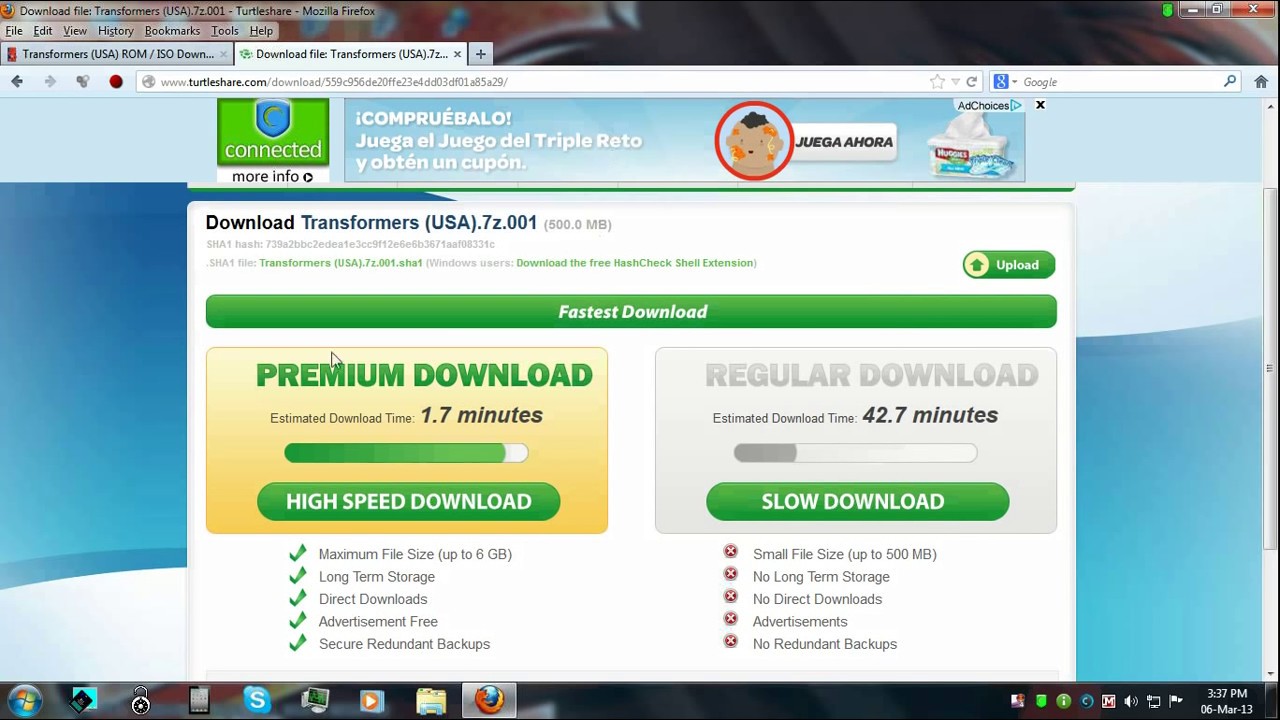This screenshot has width=1280, height=720.
Task: Click the green shield tray icon
Action: (1041, 702)
